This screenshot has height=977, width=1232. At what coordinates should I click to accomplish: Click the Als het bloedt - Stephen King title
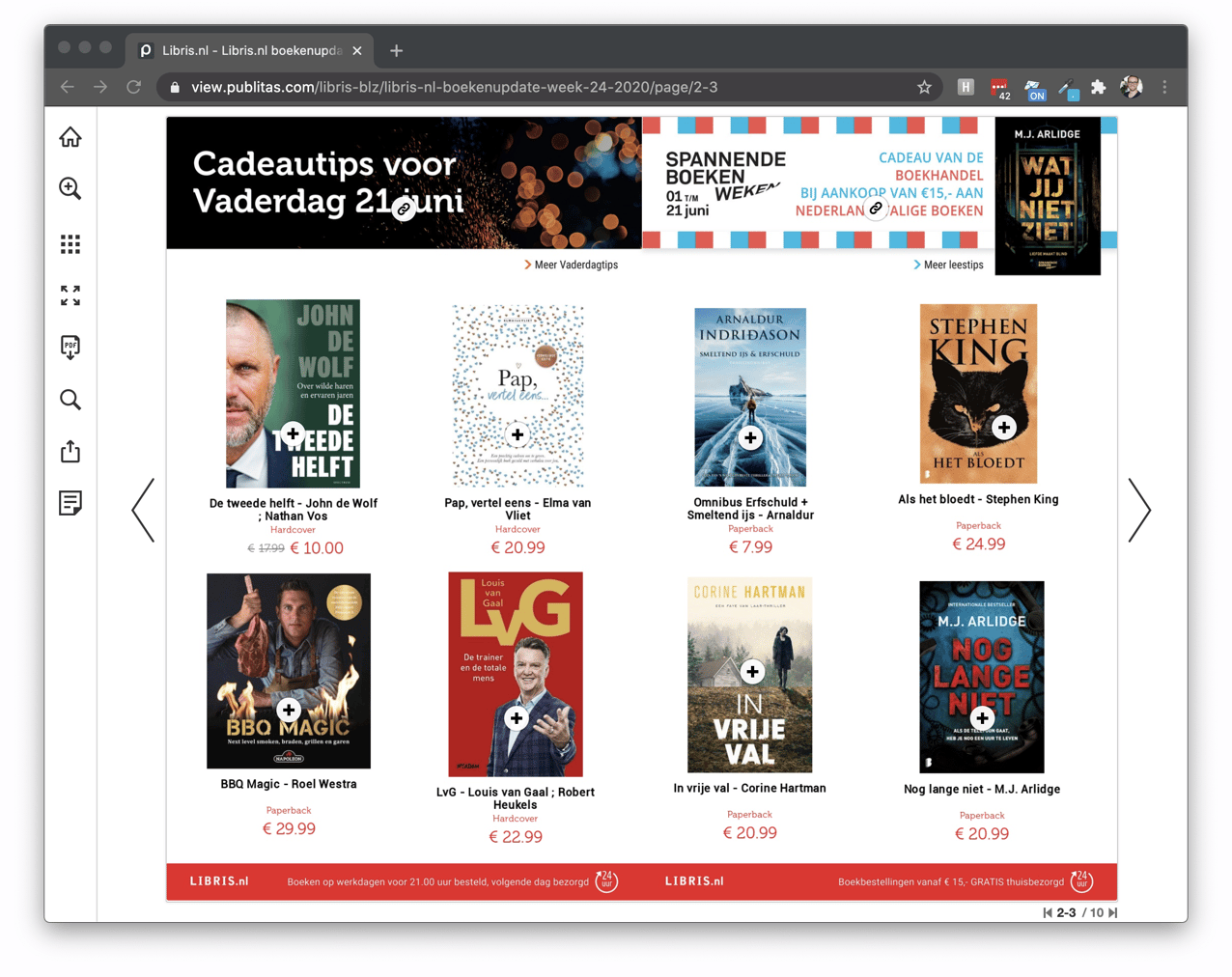tap(978, 499)
